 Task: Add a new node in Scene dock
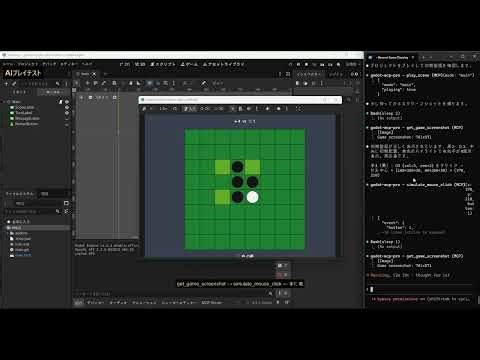(x=6, y=84)
